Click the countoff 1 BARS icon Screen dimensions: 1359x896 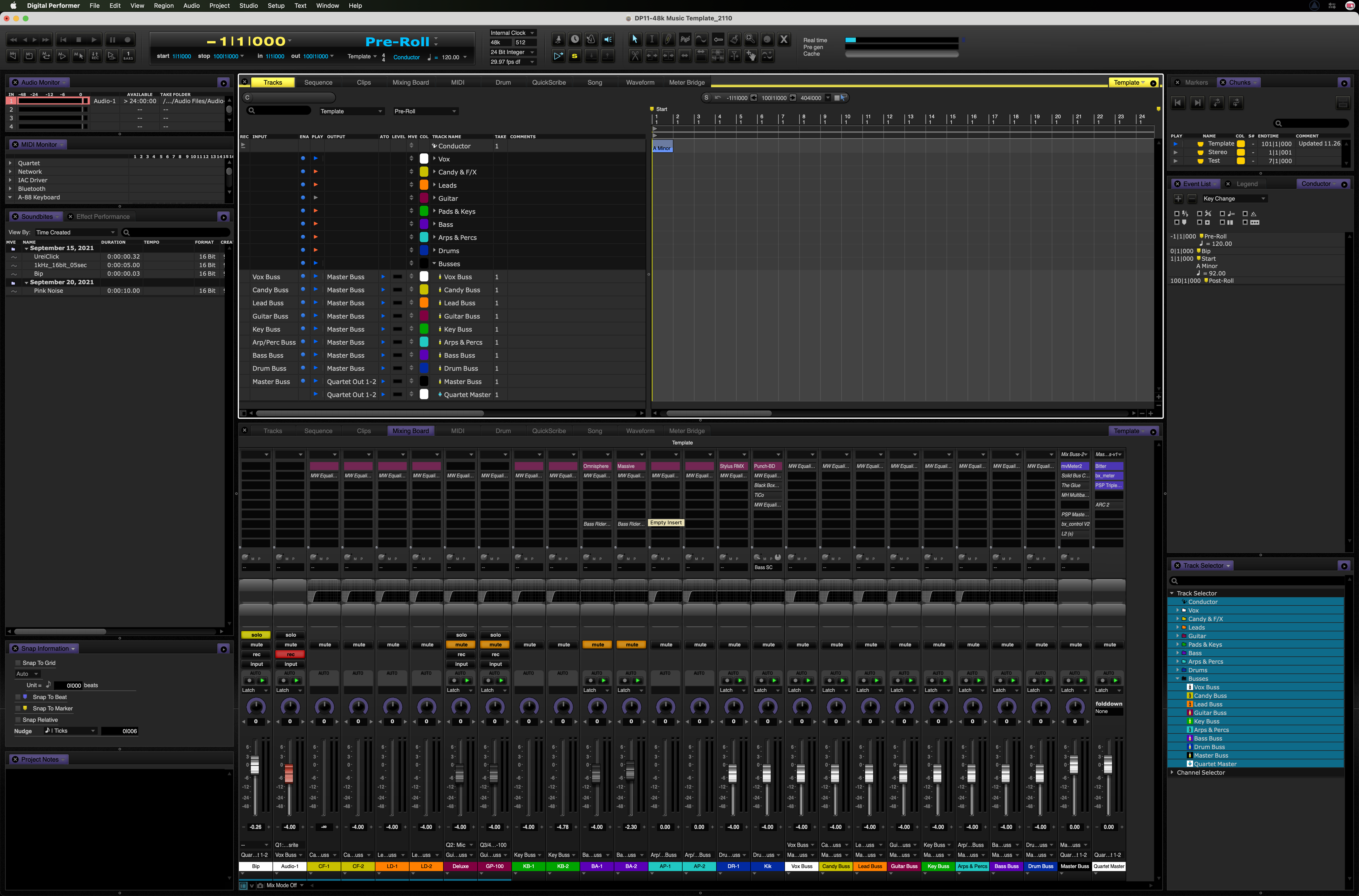pyautogui.click(x=128, y=56)
